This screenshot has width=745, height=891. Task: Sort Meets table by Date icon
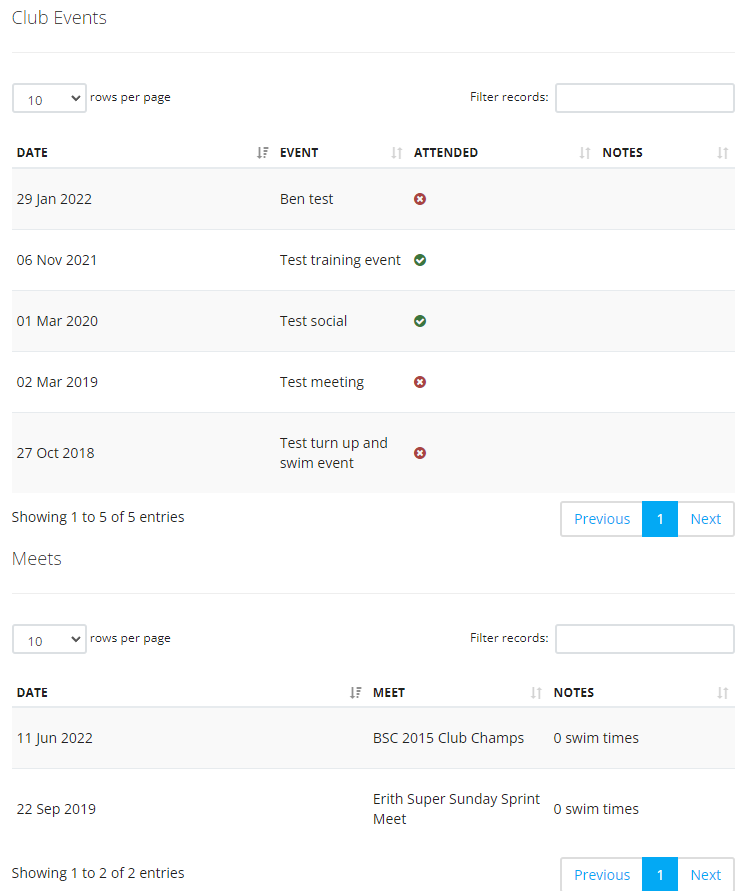355,693
